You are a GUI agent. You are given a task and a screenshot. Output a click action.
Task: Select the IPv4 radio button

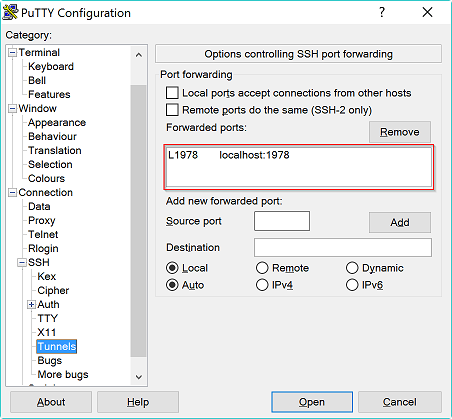(x=262, y=285)
